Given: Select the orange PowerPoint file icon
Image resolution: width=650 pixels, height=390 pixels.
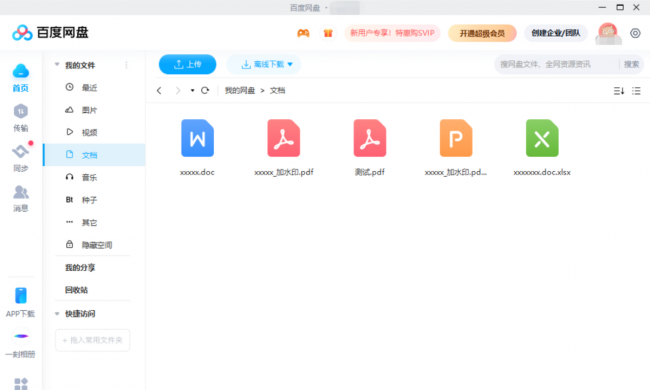Looking at the screenshot, I should coord(456,138).
